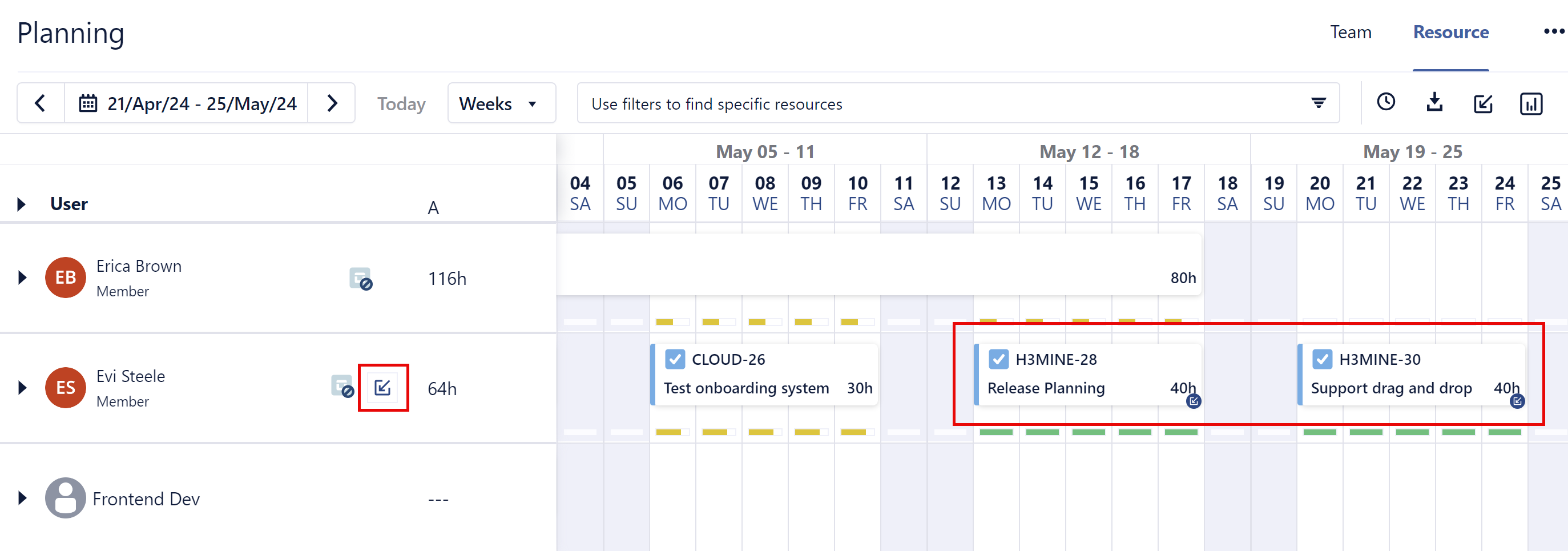This screenshot has width=1568, height=551.
Task: Click the Today button
Action: (x=401, y=103)
